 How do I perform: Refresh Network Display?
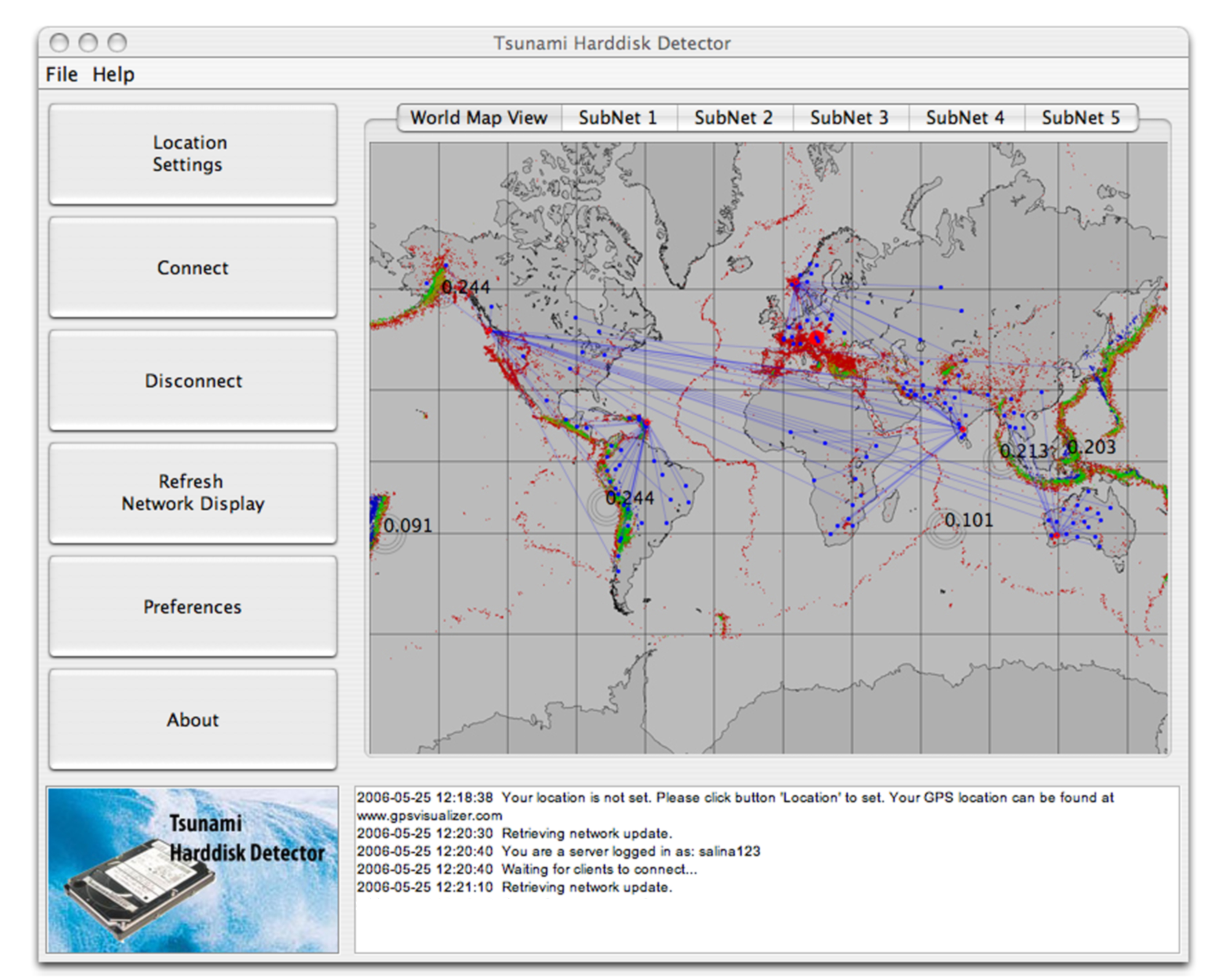click(x=192, y=493)
